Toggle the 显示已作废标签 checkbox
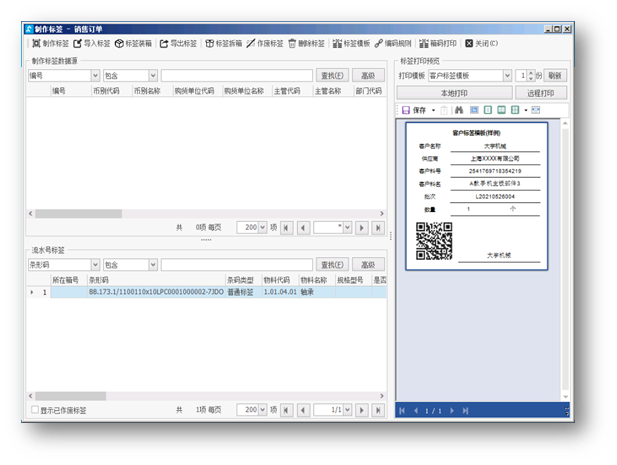 tap(35, 410)
